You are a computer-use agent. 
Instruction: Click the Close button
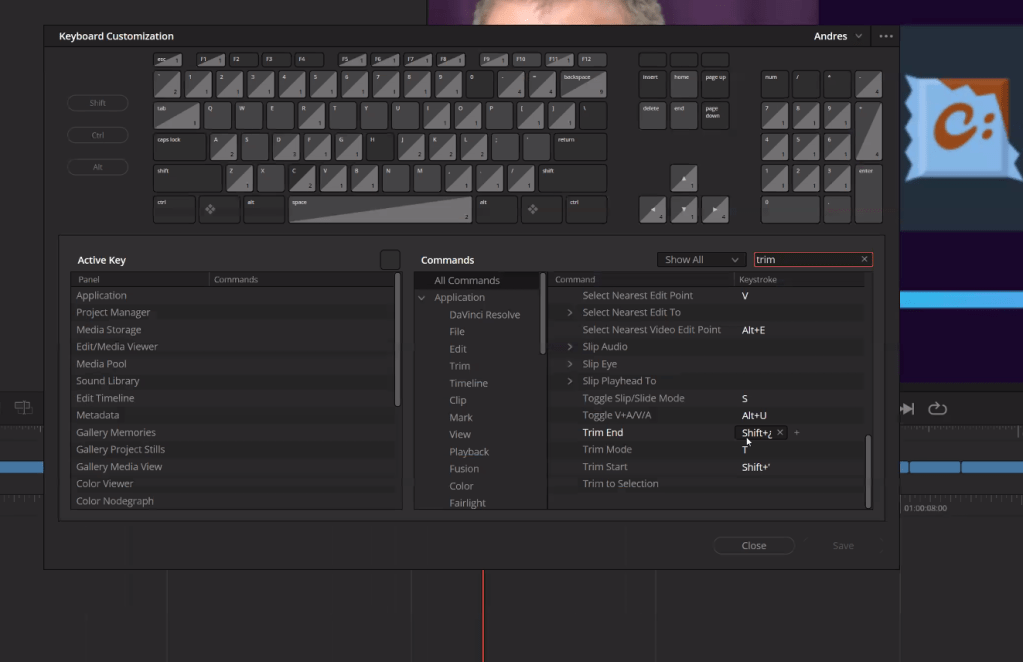click(754, 545)
